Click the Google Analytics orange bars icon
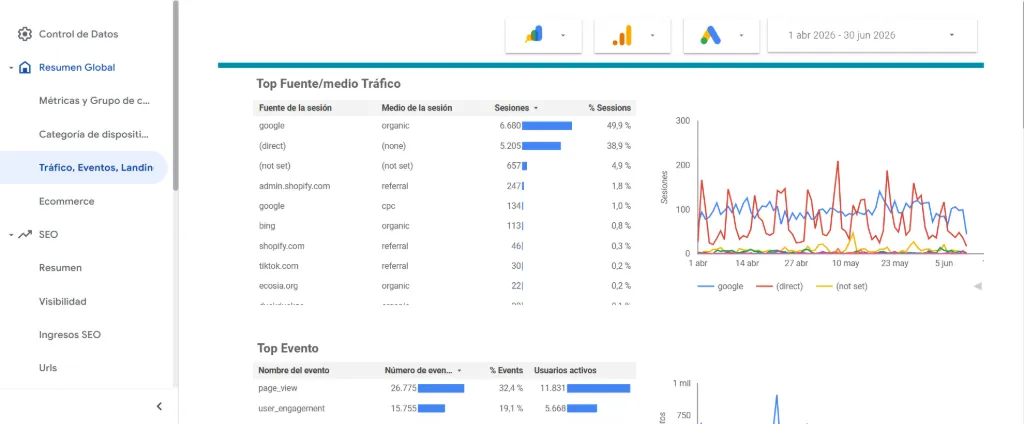1024x424 pixels. click(x=622, y=35)
